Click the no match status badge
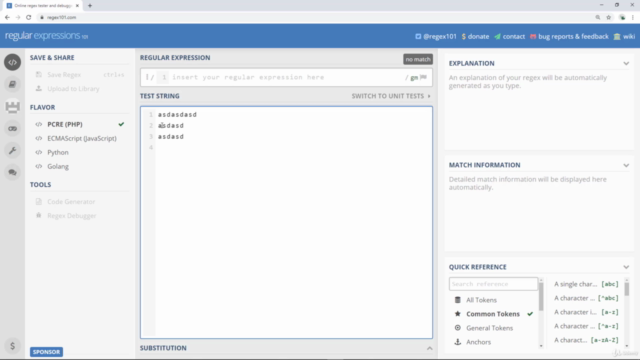 click(418, 59)
